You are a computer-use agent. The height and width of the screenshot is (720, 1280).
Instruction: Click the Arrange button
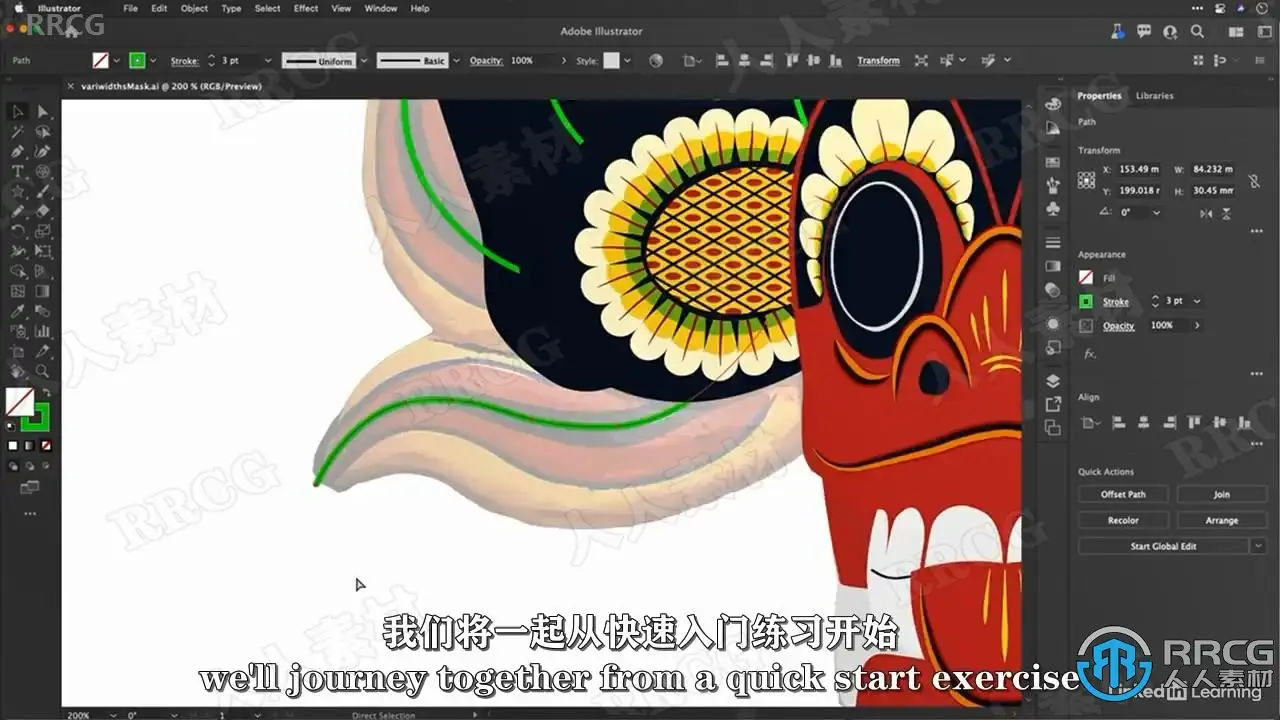(1221, 520)
